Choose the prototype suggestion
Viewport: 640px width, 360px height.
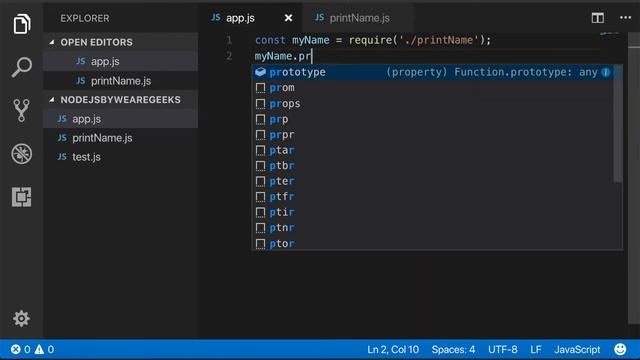(x=433, y=72)
